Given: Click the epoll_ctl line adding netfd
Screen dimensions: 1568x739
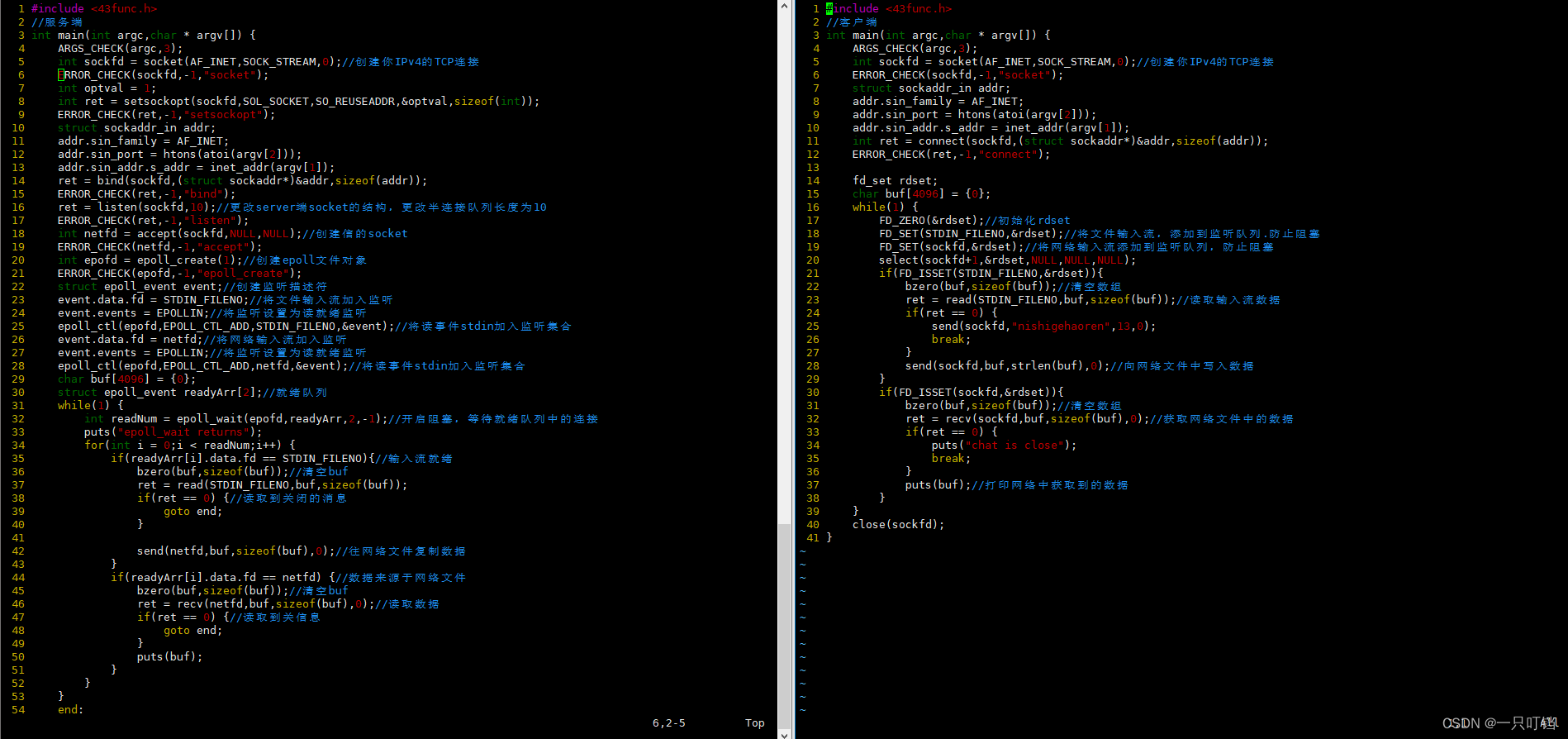Looking at the screenshot, I should pyautogui.click(x=292, y=365).
